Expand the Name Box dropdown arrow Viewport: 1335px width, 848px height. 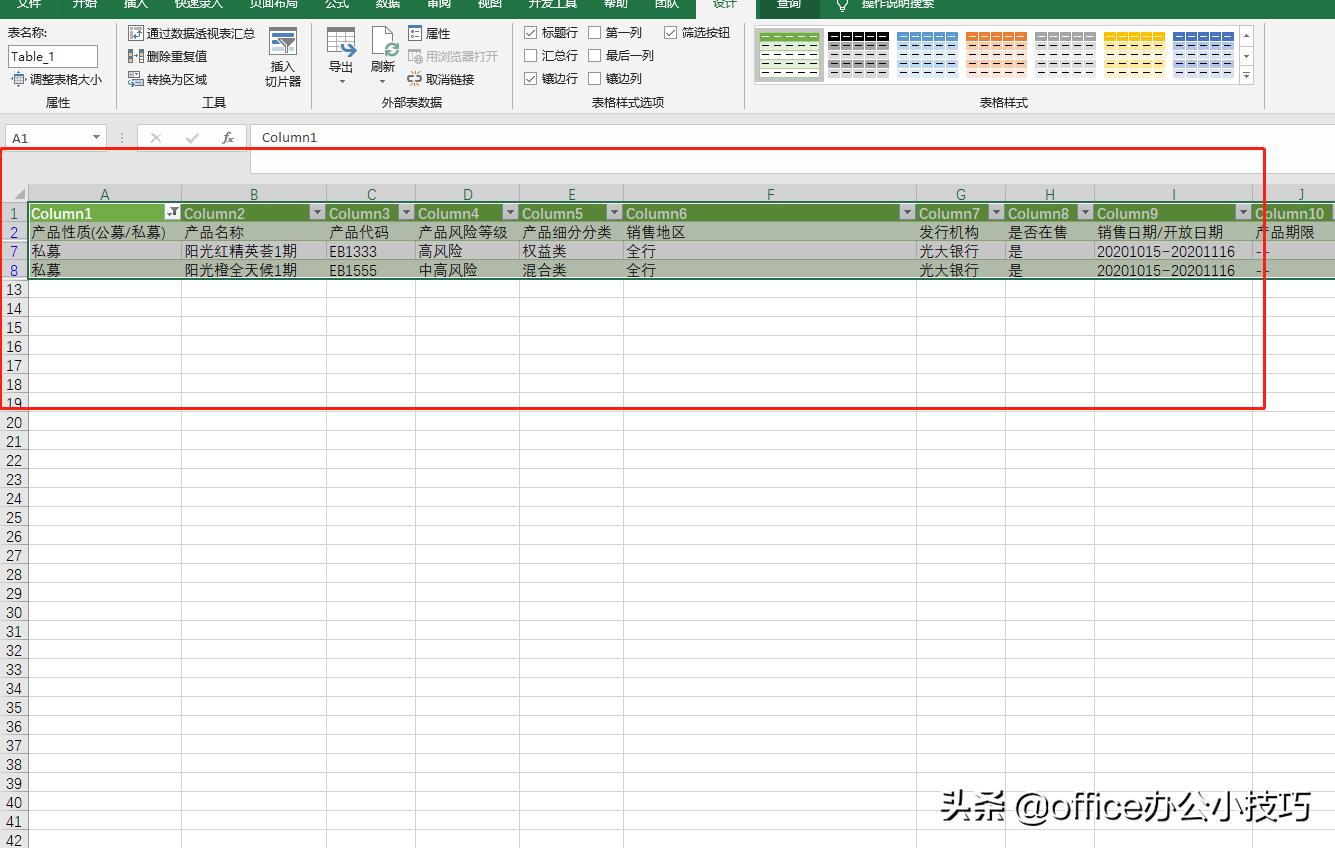click(97, 137)
